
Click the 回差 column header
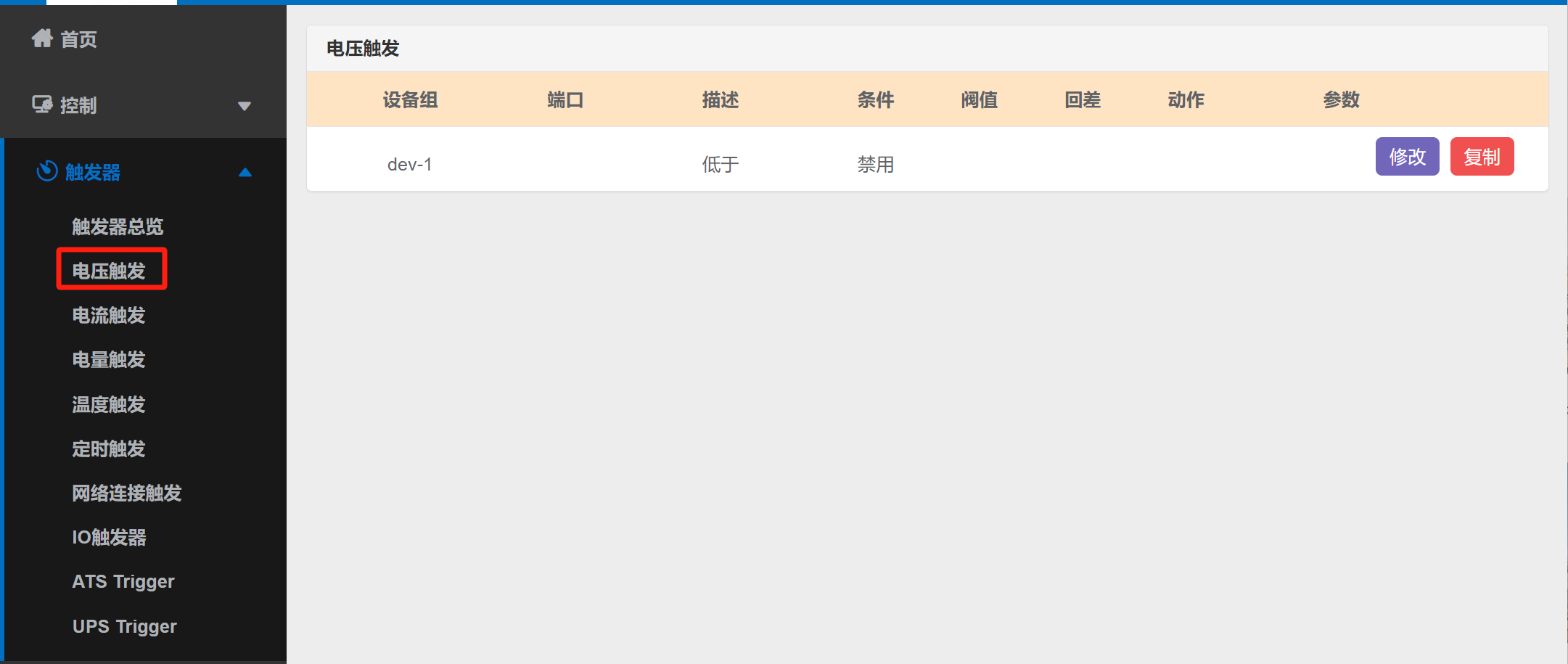click(1083, 99)
